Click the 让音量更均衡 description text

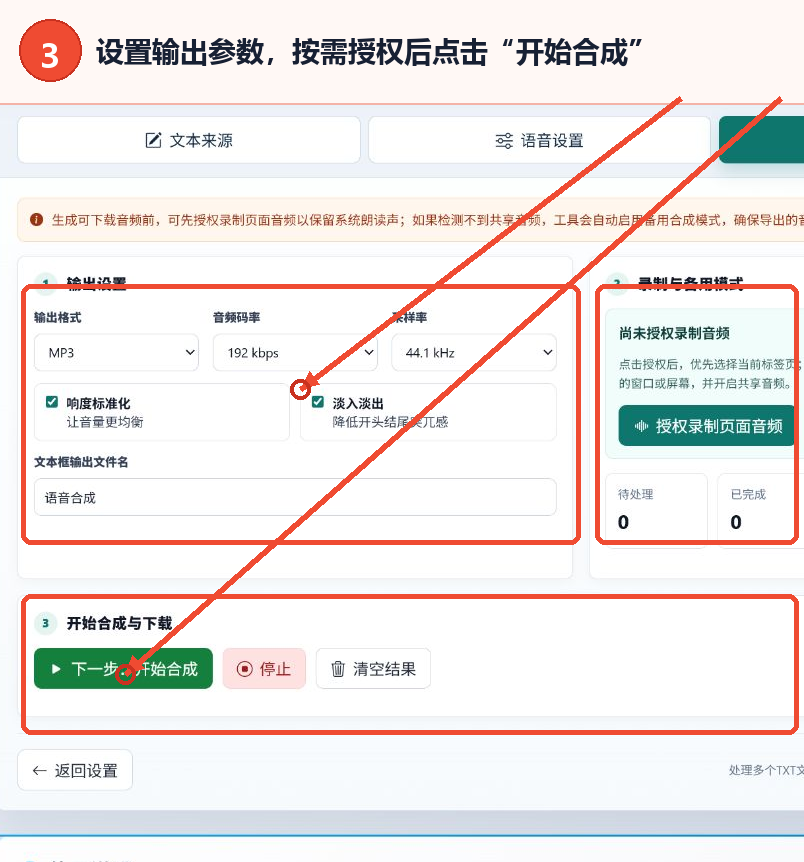[105, 422]
